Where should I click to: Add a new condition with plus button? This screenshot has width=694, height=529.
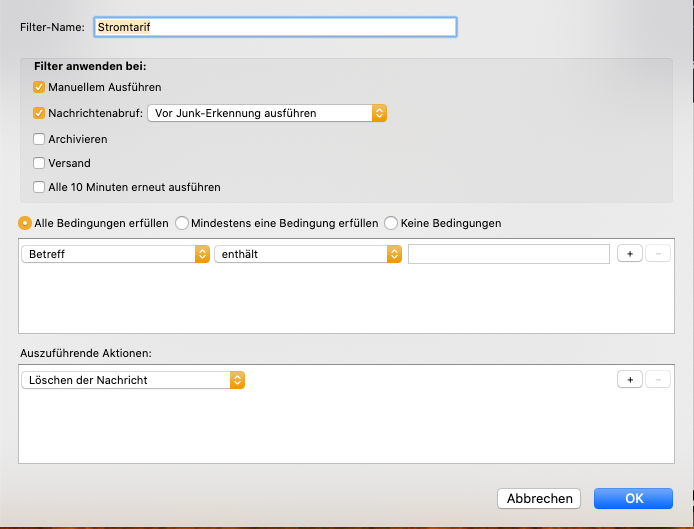click(x=629, y=254)
